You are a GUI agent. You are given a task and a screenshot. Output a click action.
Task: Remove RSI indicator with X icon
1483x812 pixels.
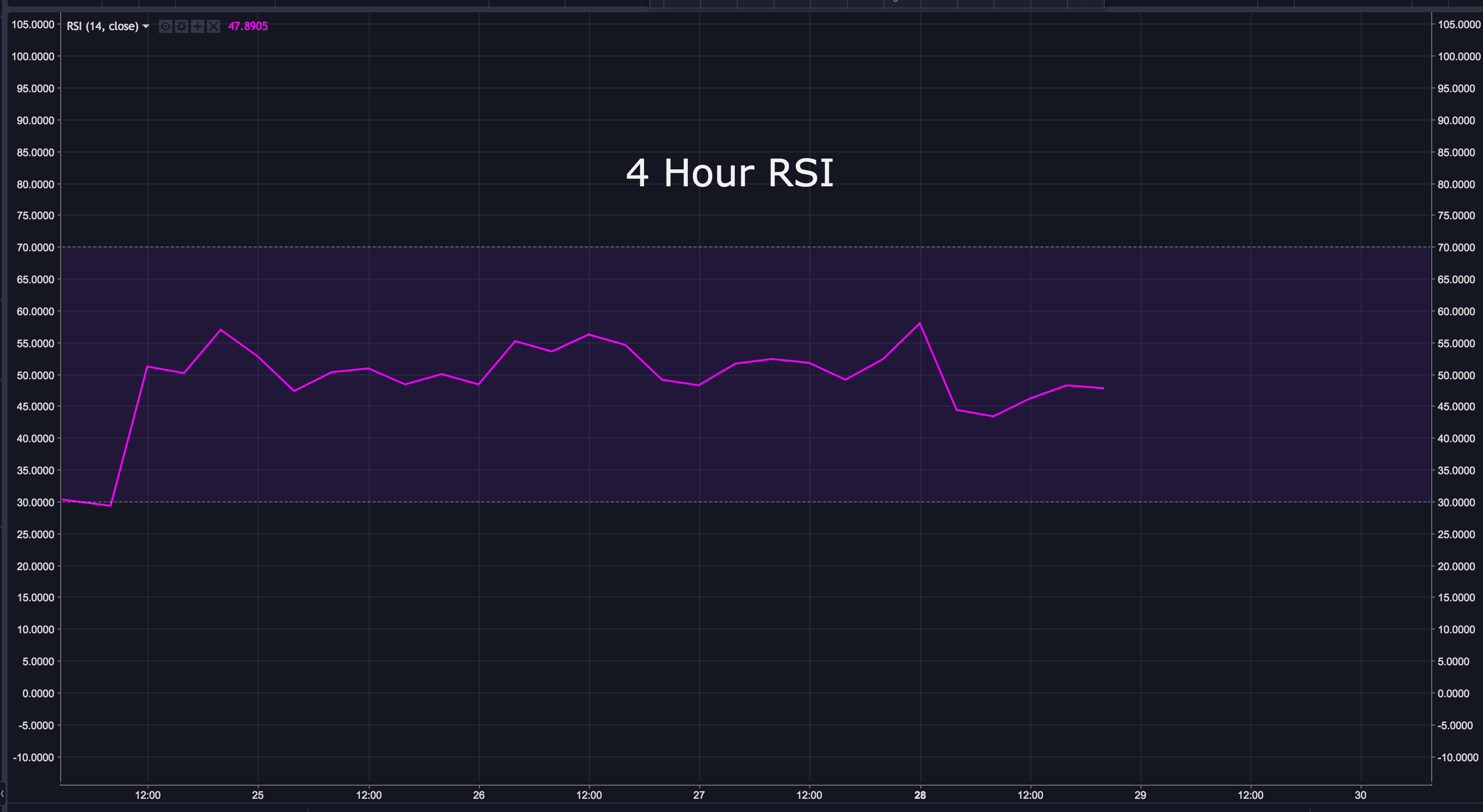point(214,26)
